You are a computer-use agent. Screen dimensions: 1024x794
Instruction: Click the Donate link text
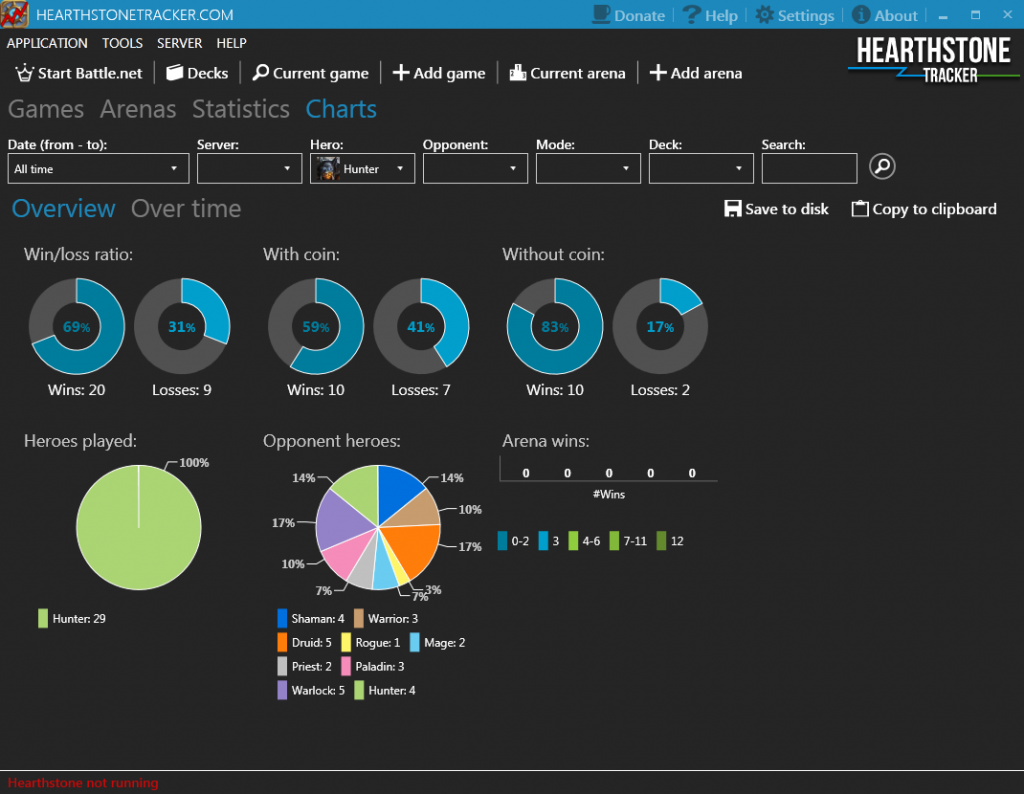639,16
